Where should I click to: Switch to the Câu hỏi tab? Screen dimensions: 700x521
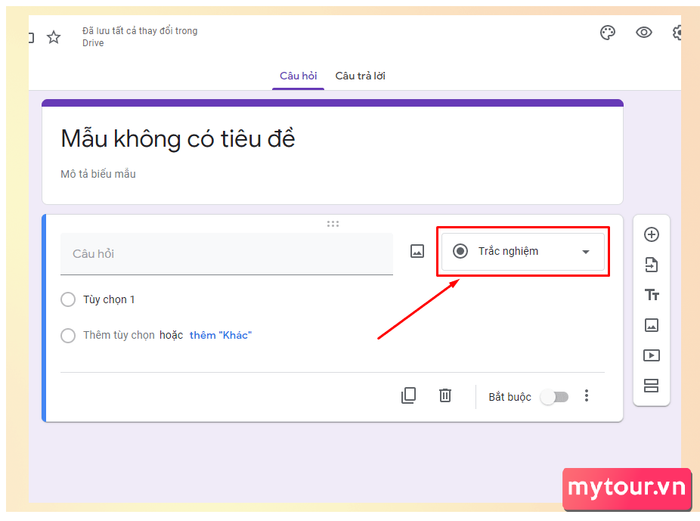(298, 76)
